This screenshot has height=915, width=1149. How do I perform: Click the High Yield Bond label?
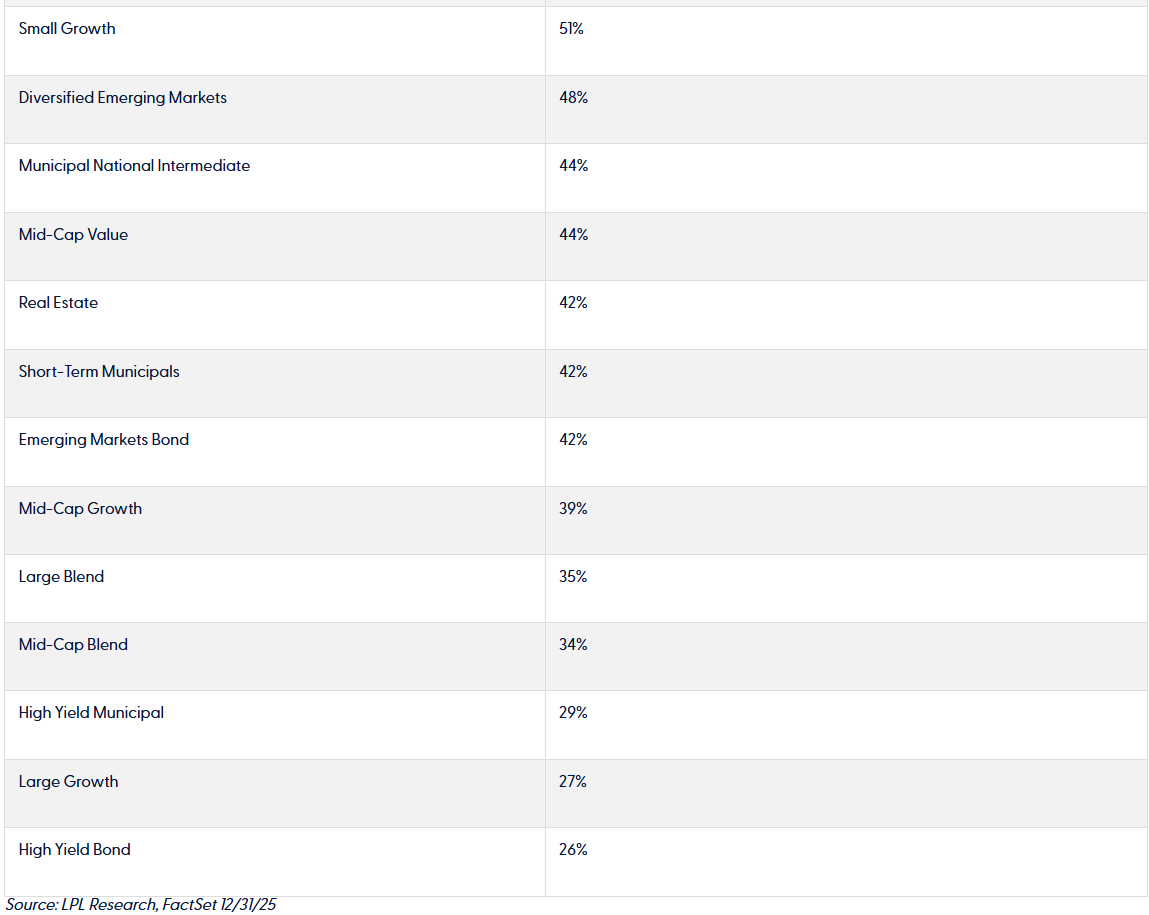point(75,850)
